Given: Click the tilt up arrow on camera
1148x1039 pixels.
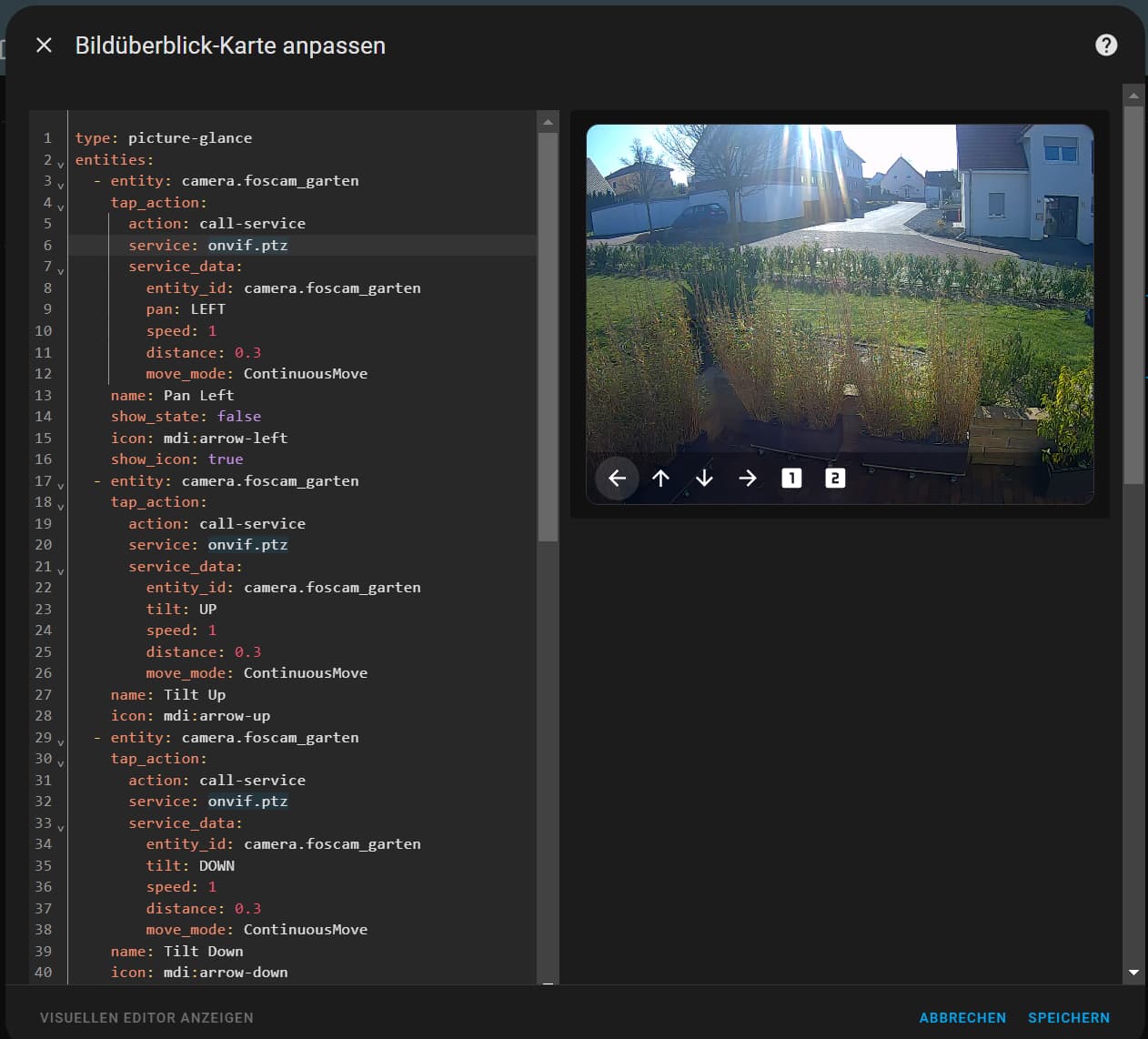Looking at the screenshot, I should (x=660, y=478).
